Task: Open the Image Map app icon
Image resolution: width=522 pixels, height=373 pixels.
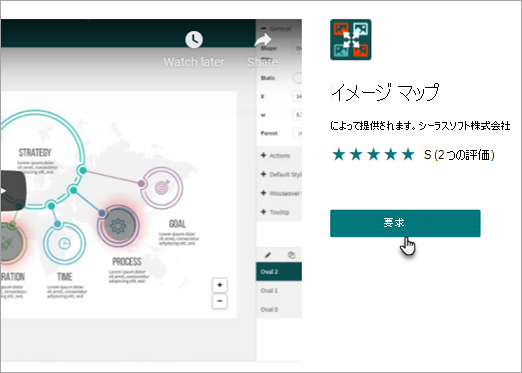Action: pyautogui.click(x=351, y=40)
